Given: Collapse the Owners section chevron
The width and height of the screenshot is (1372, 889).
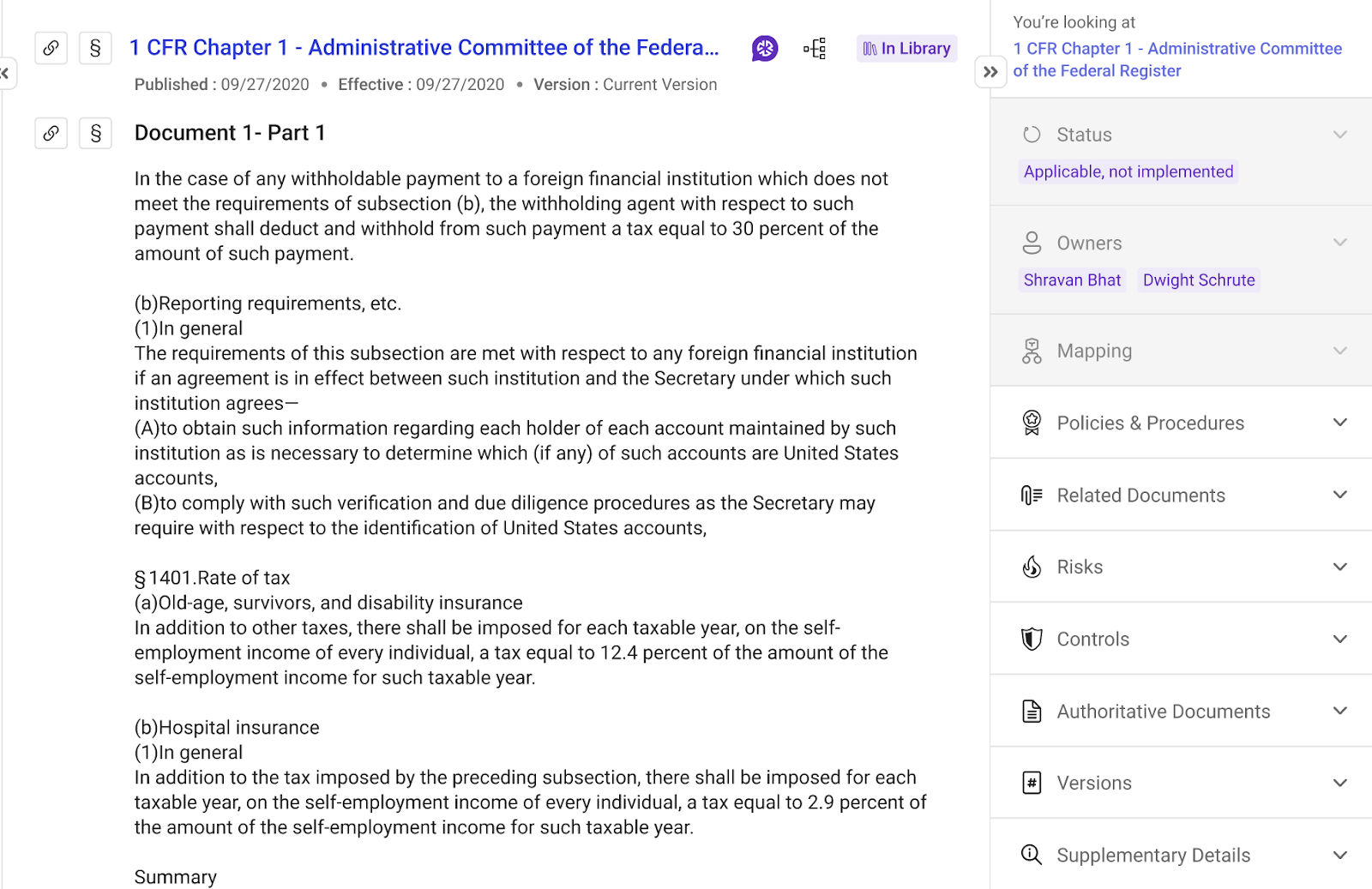Looking at the screenshot, I should [1340, 243].
